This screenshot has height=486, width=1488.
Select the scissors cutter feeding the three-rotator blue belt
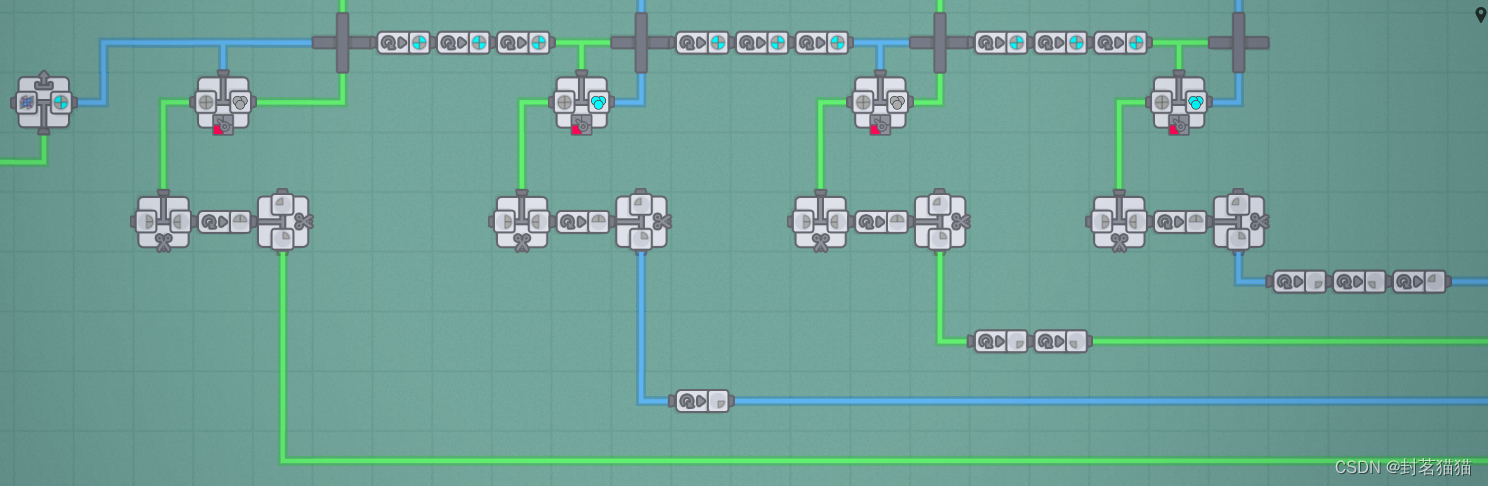(x=1239, y=221)
